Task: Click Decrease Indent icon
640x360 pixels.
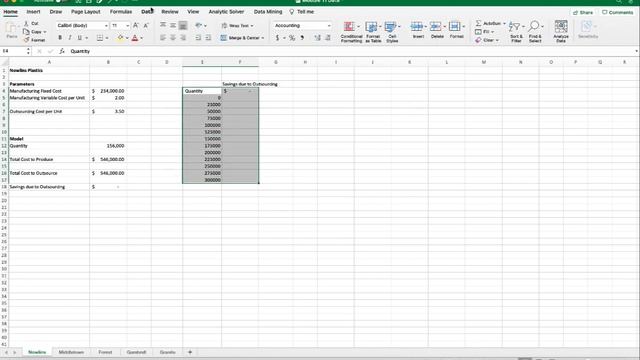Action: click(198, 38)
